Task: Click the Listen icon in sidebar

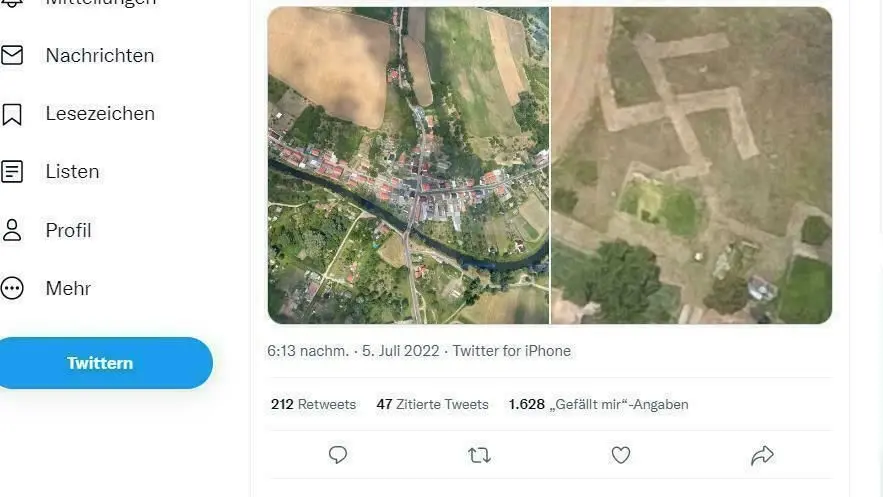Action: pos(12,172)
